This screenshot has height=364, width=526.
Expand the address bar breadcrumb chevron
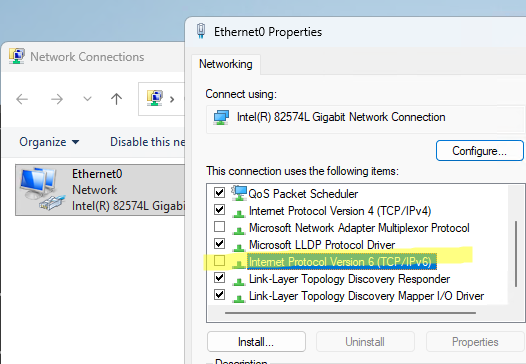coord(172,99)
